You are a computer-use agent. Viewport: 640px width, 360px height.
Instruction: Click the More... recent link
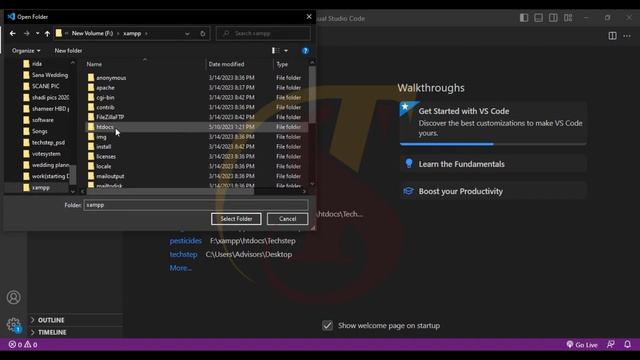(x=180, y=268)
